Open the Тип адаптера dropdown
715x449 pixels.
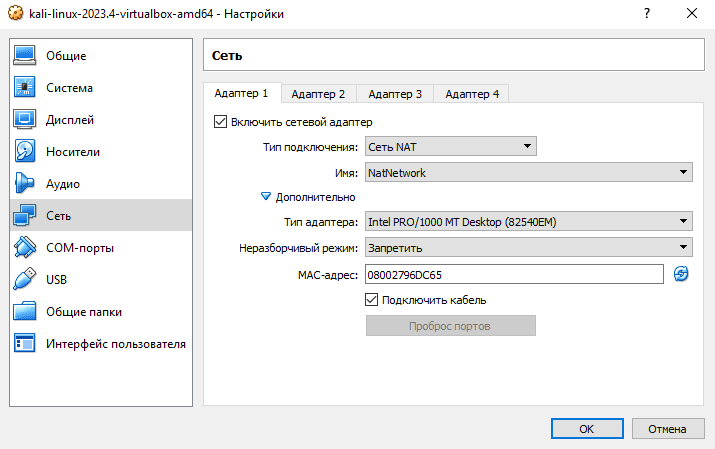pyautogui.click(x=528, y=221)
